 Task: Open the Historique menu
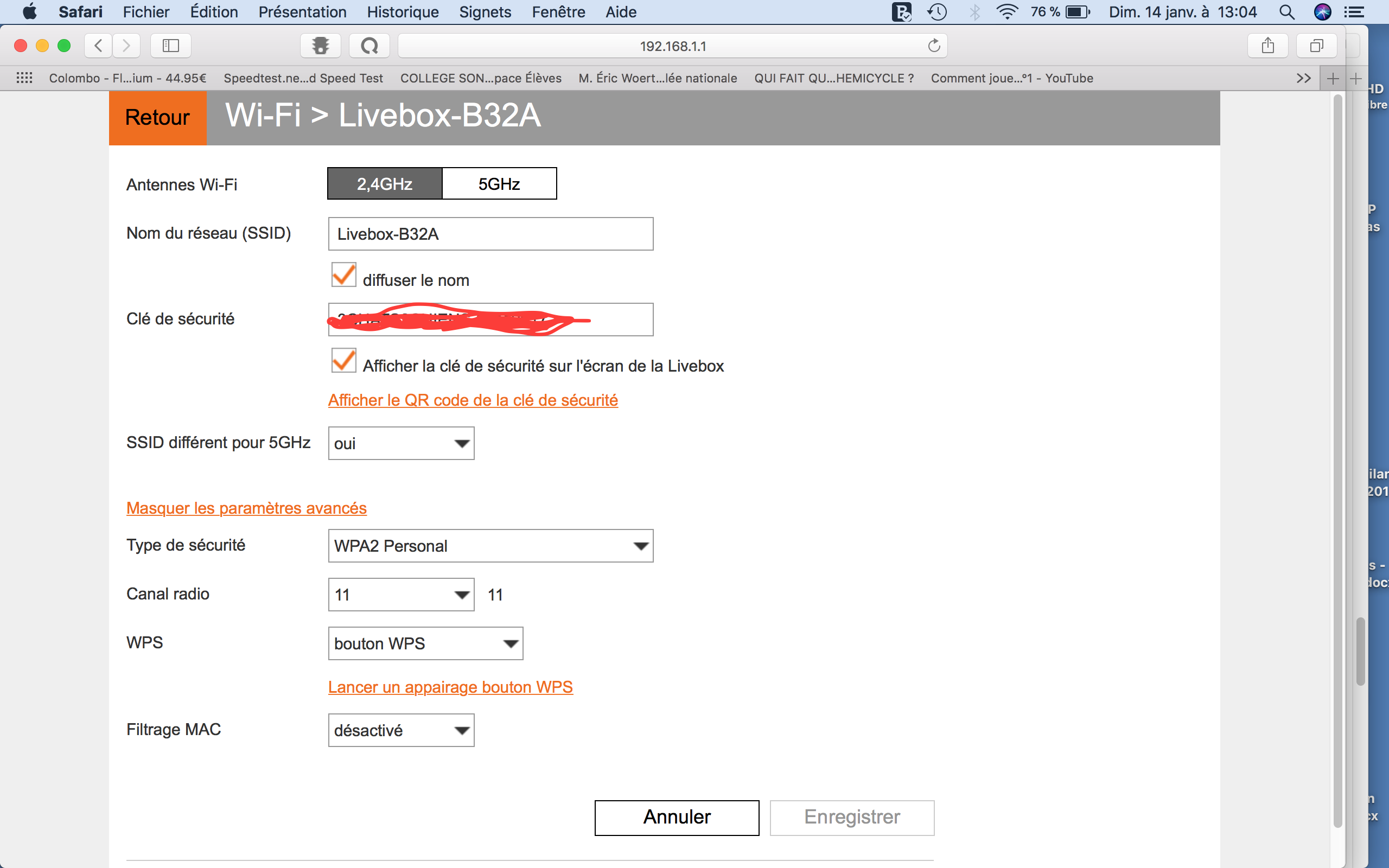(x=403, y=12)
